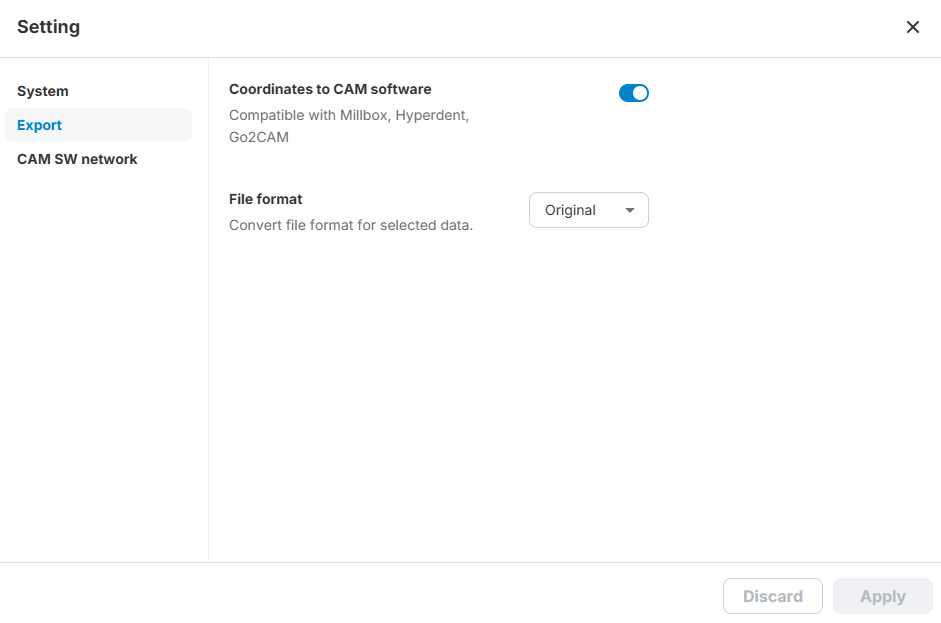Select the Export section in the sidebar
The width and height of the screenshot is (941, 623).
tap(40, 125)
